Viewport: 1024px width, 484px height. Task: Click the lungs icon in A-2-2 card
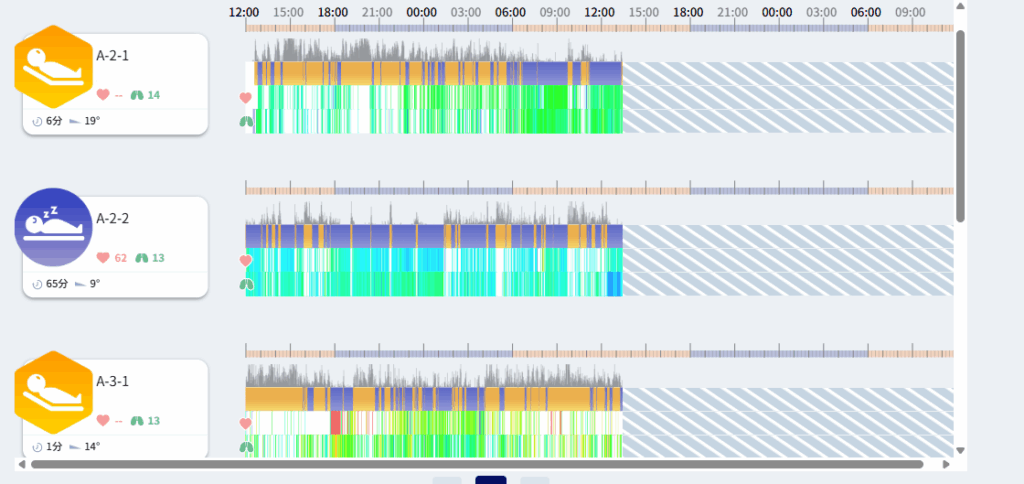pos(141,258)
